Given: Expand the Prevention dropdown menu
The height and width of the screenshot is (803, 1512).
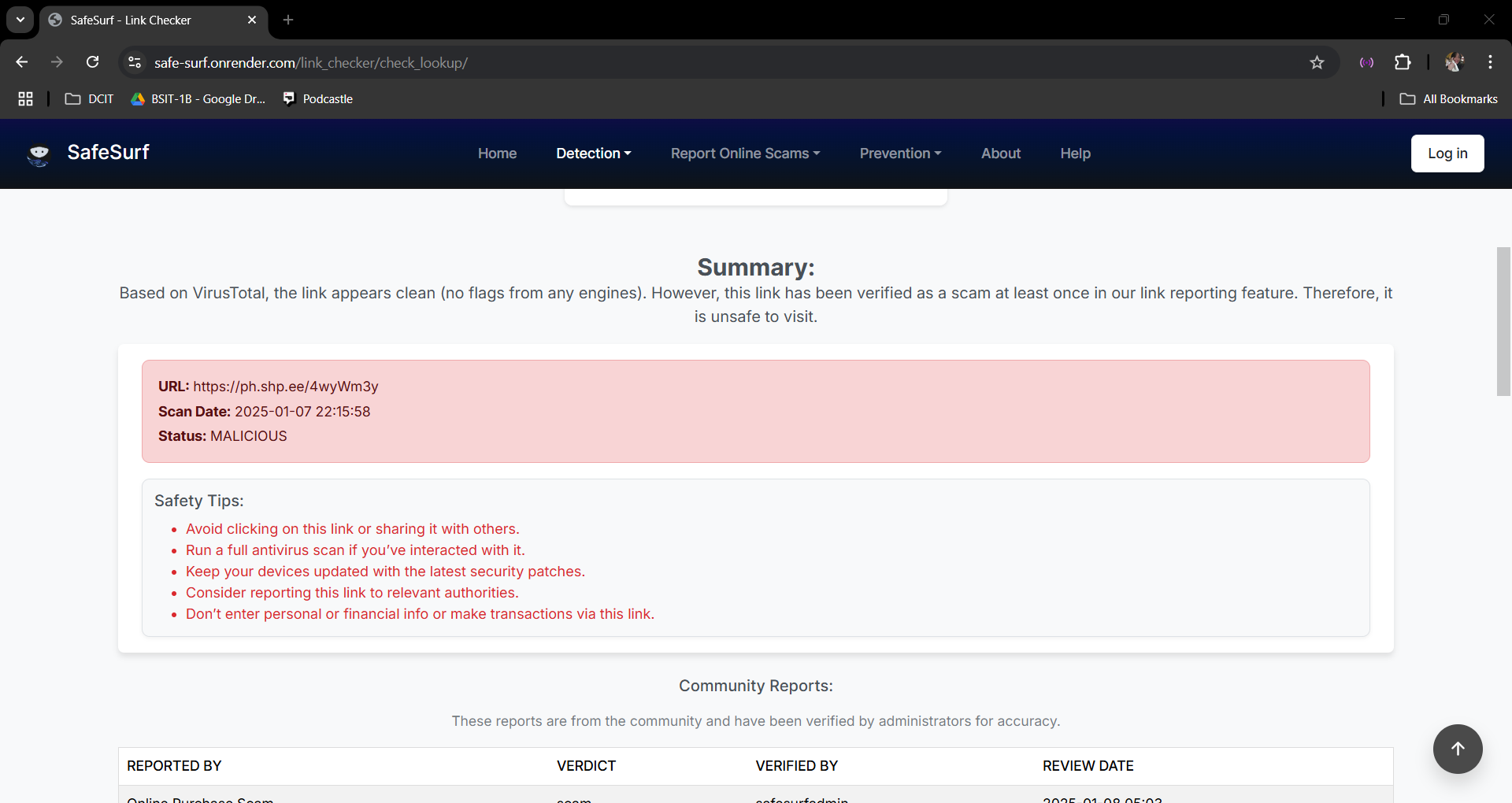Looking at the screenshot, I should tap(900, 154).
